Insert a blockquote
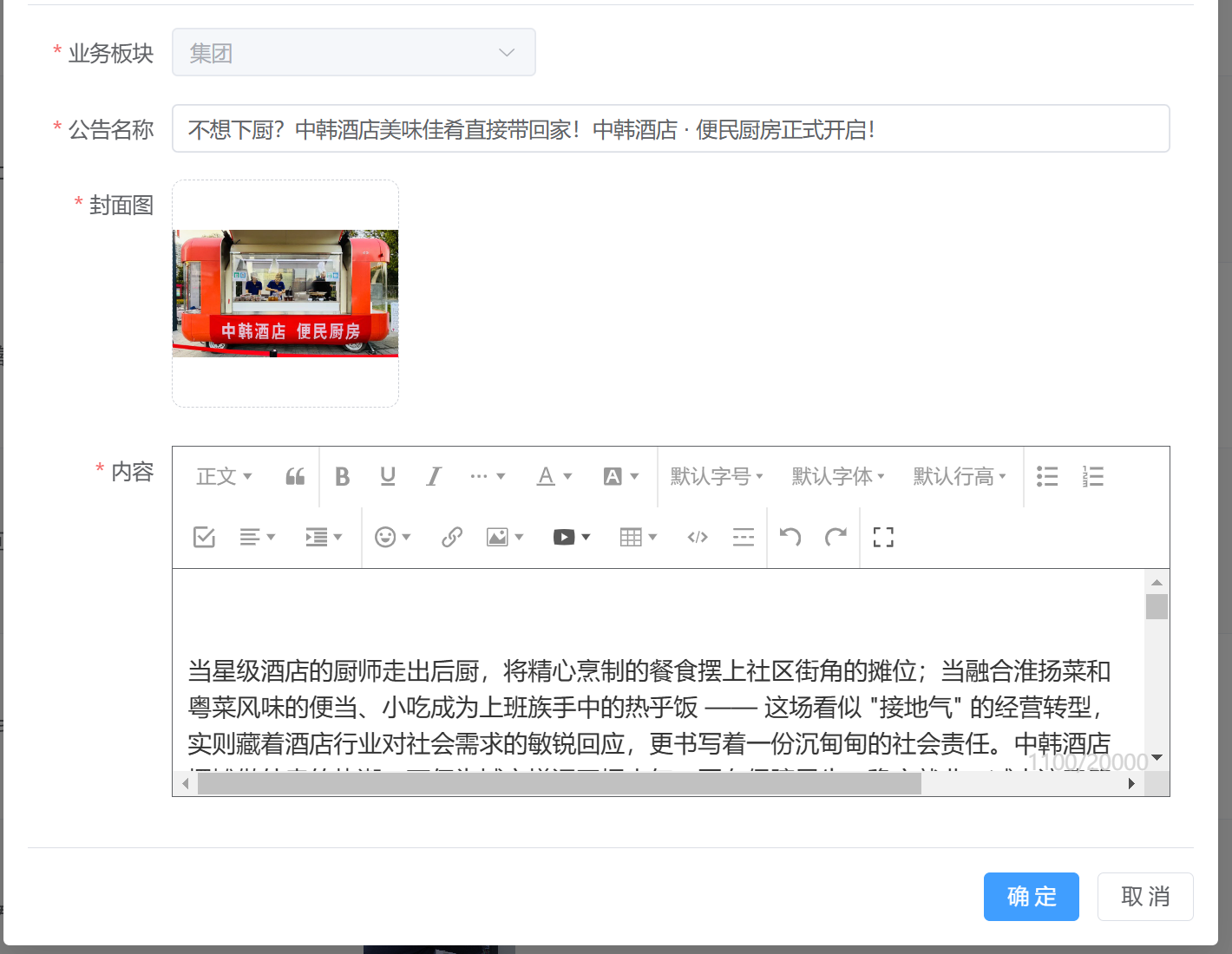Viewport: 1232px width, 954px height. [x=295, y=476]
